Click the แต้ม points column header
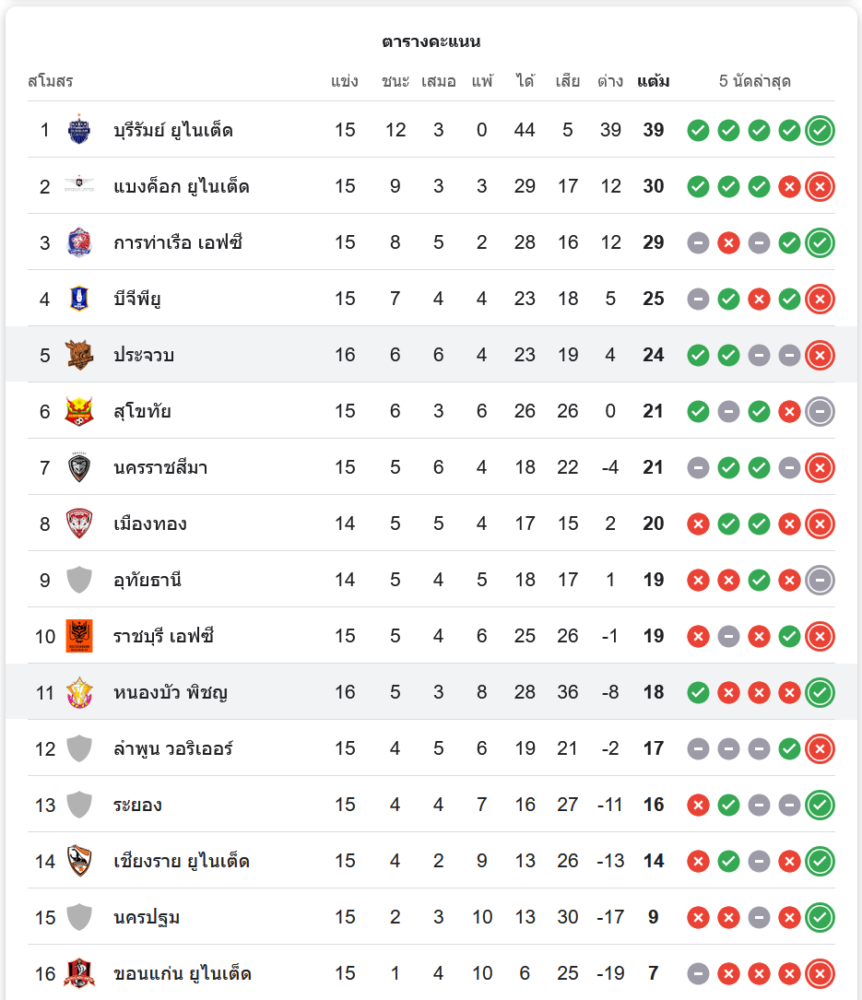Screen dimensions: 862x1000 [x=653, y=81]
